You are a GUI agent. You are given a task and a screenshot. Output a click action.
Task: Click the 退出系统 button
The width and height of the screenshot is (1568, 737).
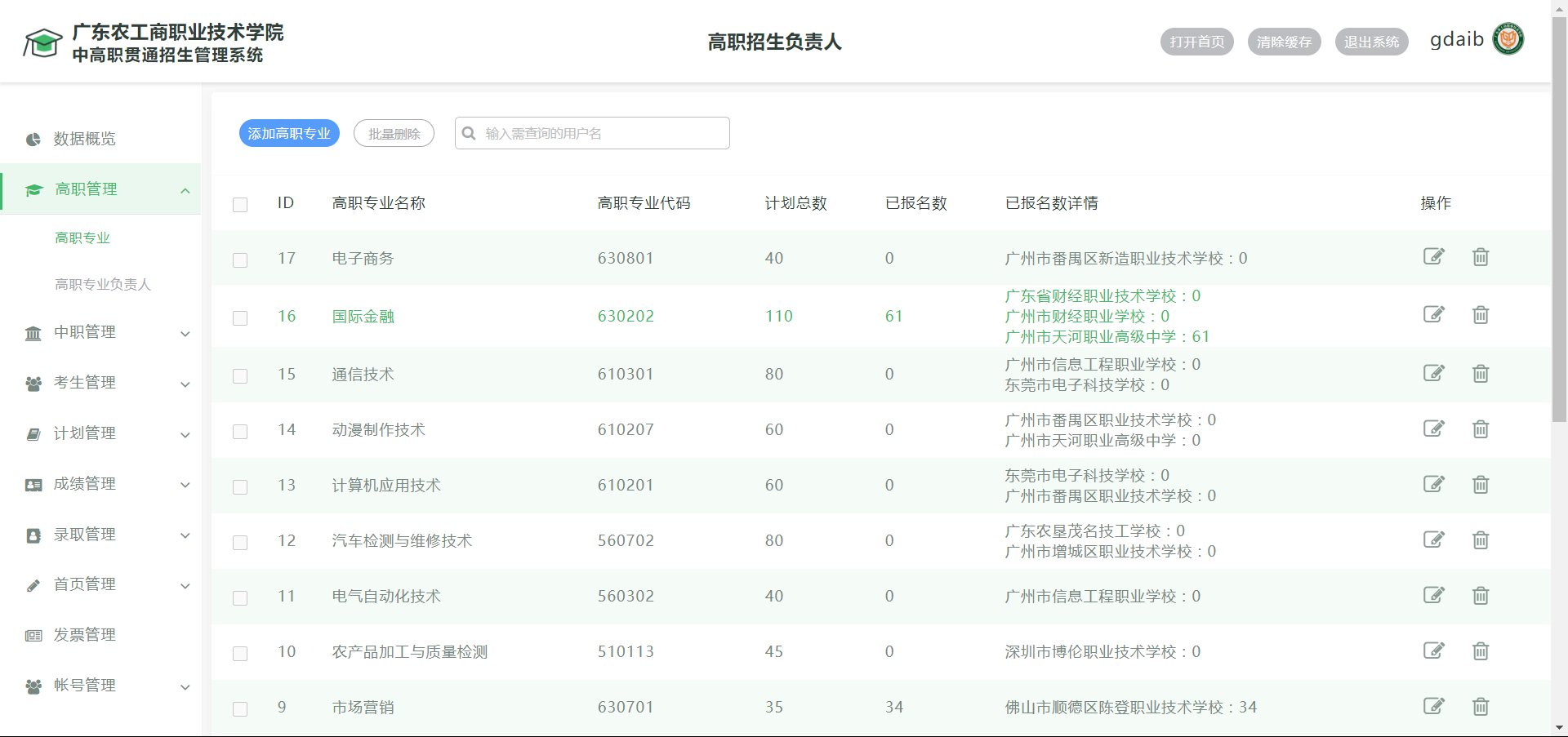1372,42
